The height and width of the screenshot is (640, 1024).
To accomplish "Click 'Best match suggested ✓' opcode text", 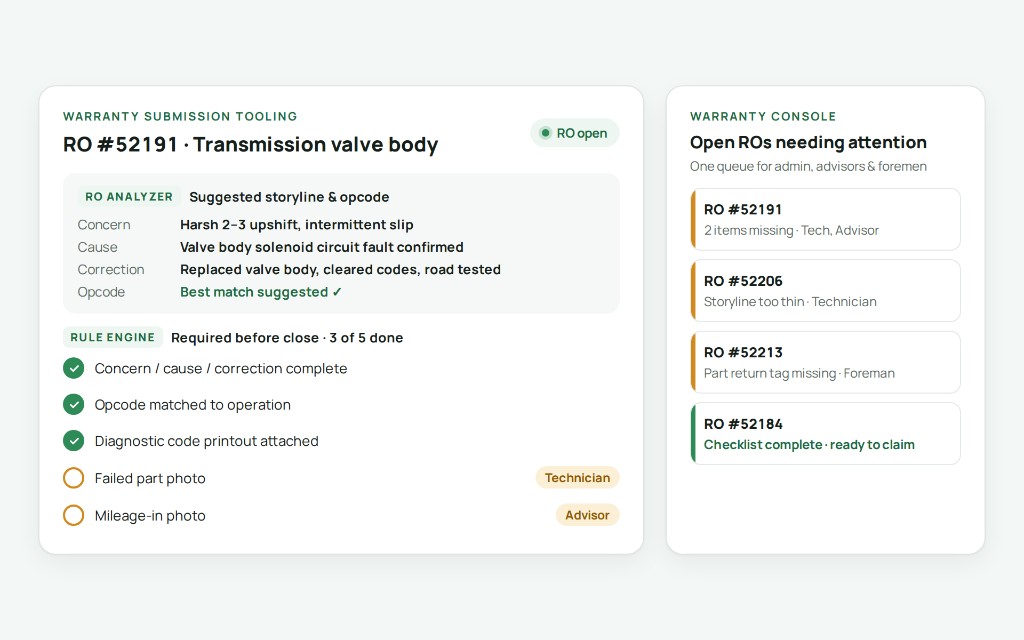I will click(x=261, y=292).
